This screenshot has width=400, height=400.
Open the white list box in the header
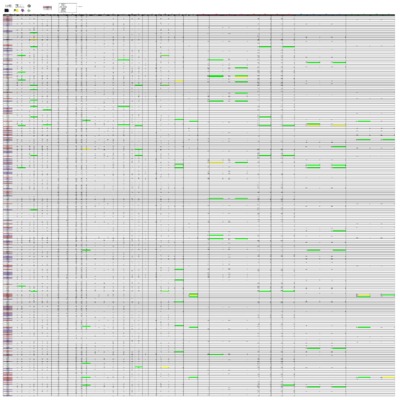pos(68,8)
